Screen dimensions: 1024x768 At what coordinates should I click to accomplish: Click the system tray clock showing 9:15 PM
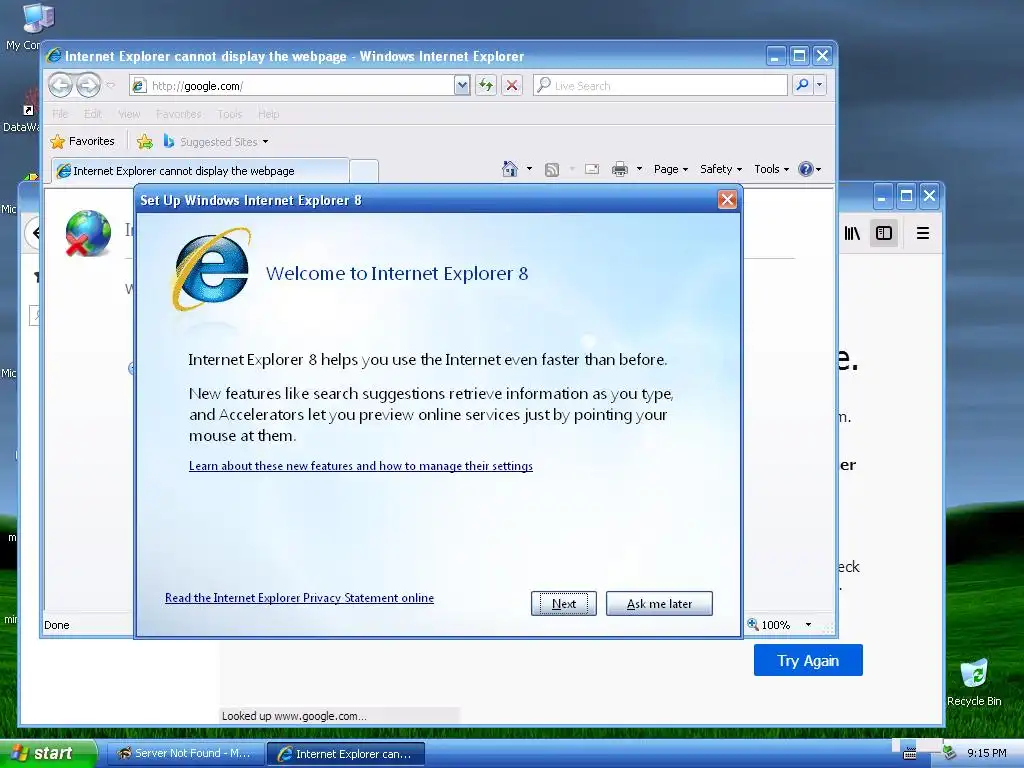986,753
